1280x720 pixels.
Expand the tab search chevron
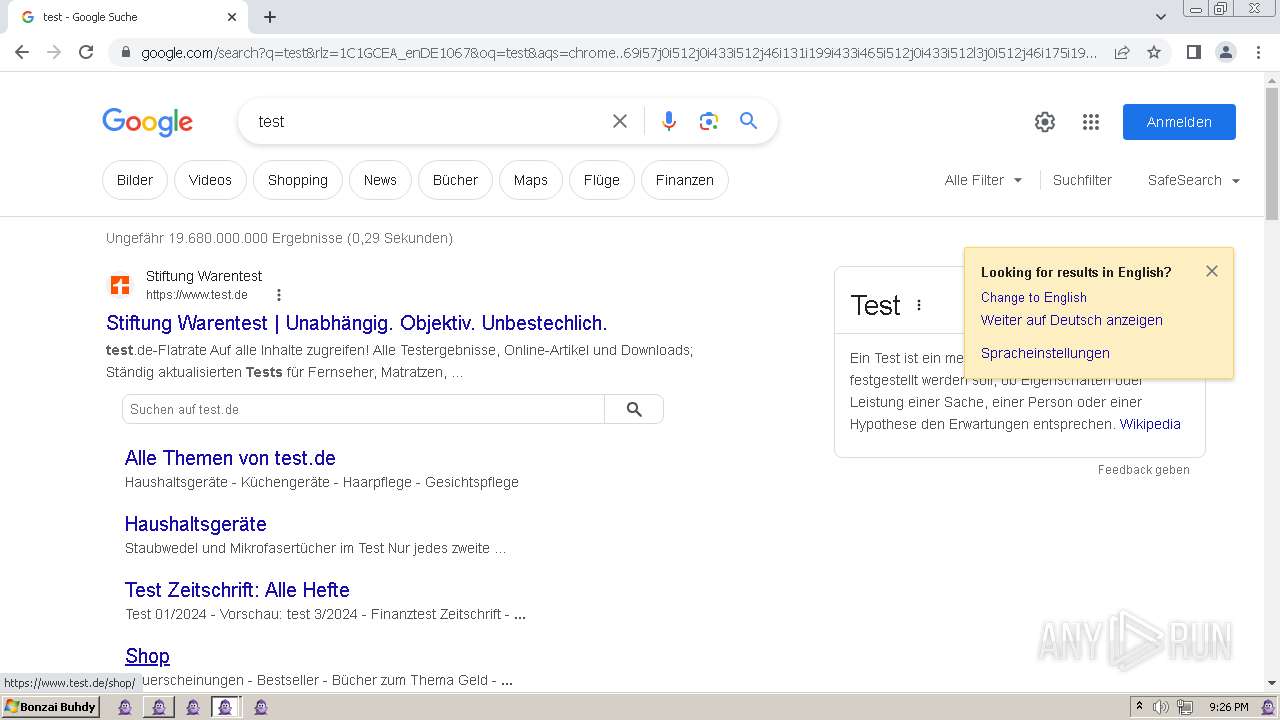tap(1161, 17)
